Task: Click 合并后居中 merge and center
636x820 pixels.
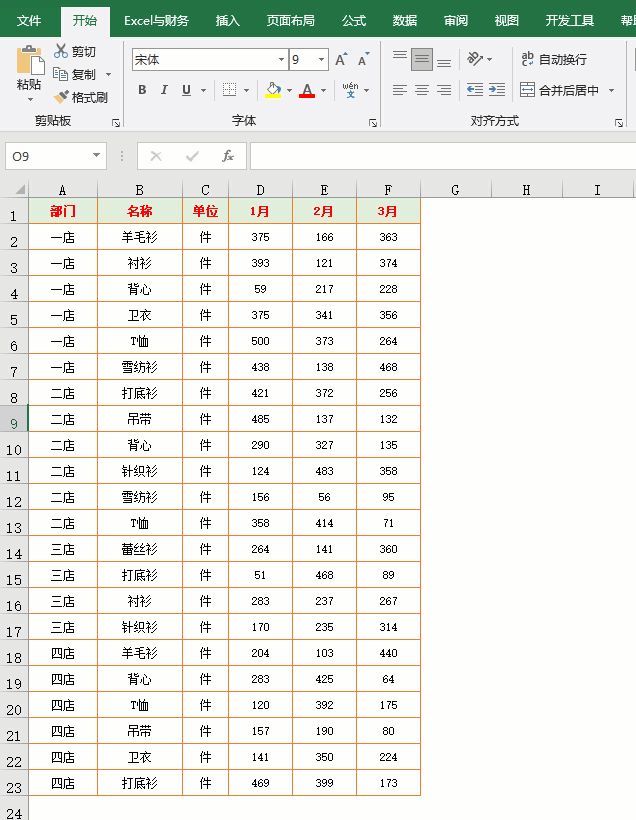Action: point(559,90)
